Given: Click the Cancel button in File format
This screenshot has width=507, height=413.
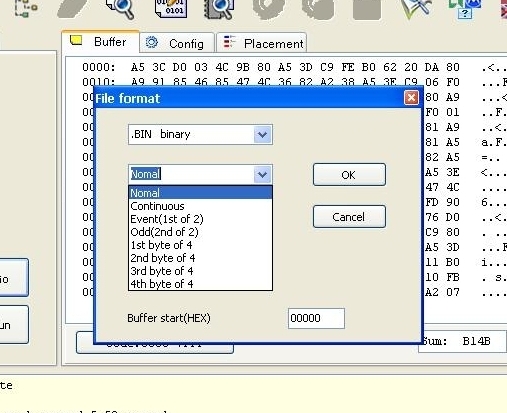Looking at the screenshot, I should [x=349, y=217].
